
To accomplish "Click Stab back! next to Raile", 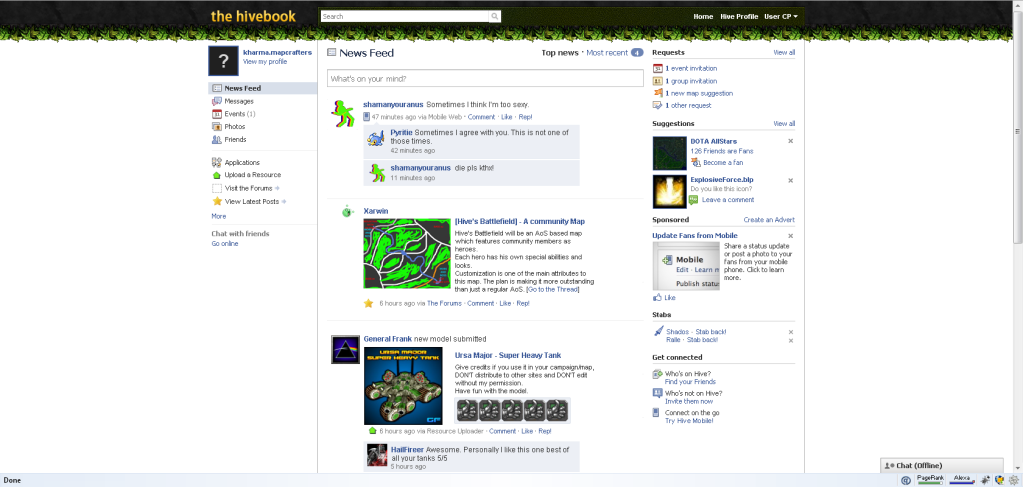I will tap(701, 340).
